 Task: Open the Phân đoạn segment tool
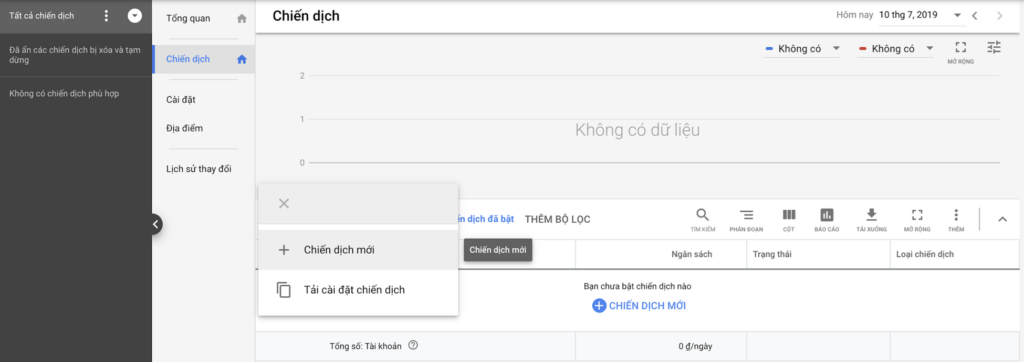pyautogui.click(x=746, y=220)
